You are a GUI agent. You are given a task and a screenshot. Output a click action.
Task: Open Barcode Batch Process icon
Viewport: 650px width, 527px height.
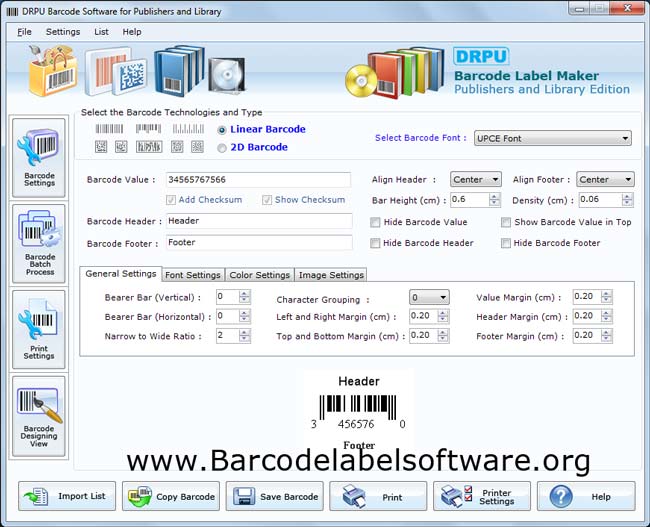39,231
